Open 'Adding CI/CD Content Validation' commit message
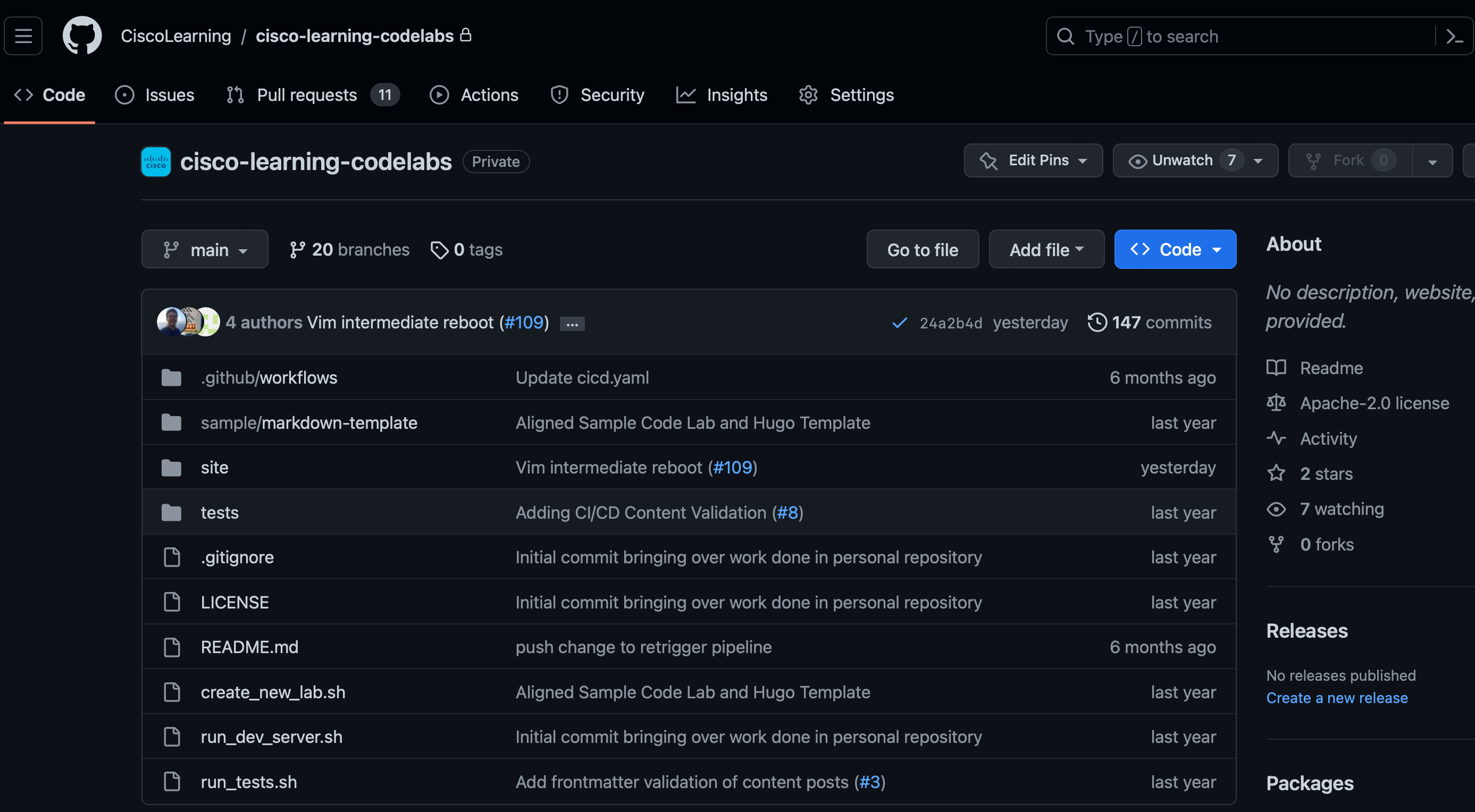This screenshot has height=812, width=1475. point(641,513)
